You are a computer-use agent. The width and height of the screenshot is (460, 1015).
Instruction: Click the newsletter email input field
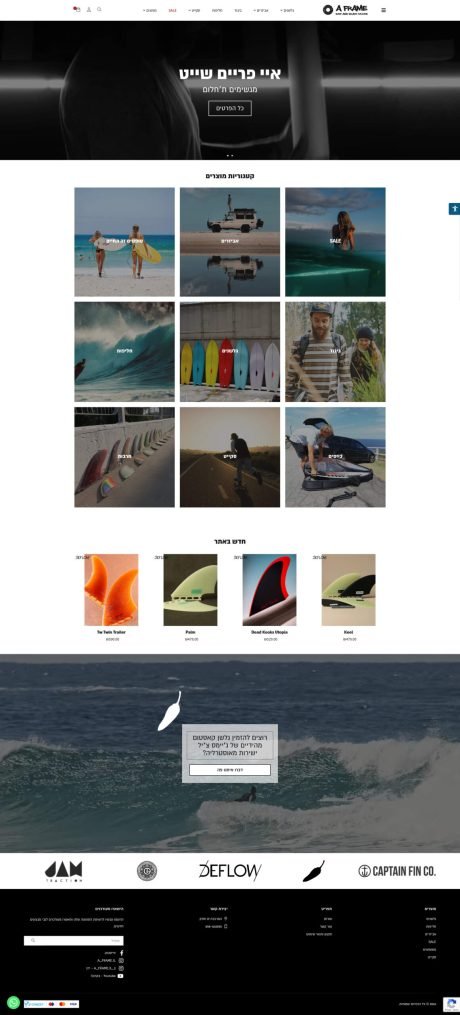74,941
